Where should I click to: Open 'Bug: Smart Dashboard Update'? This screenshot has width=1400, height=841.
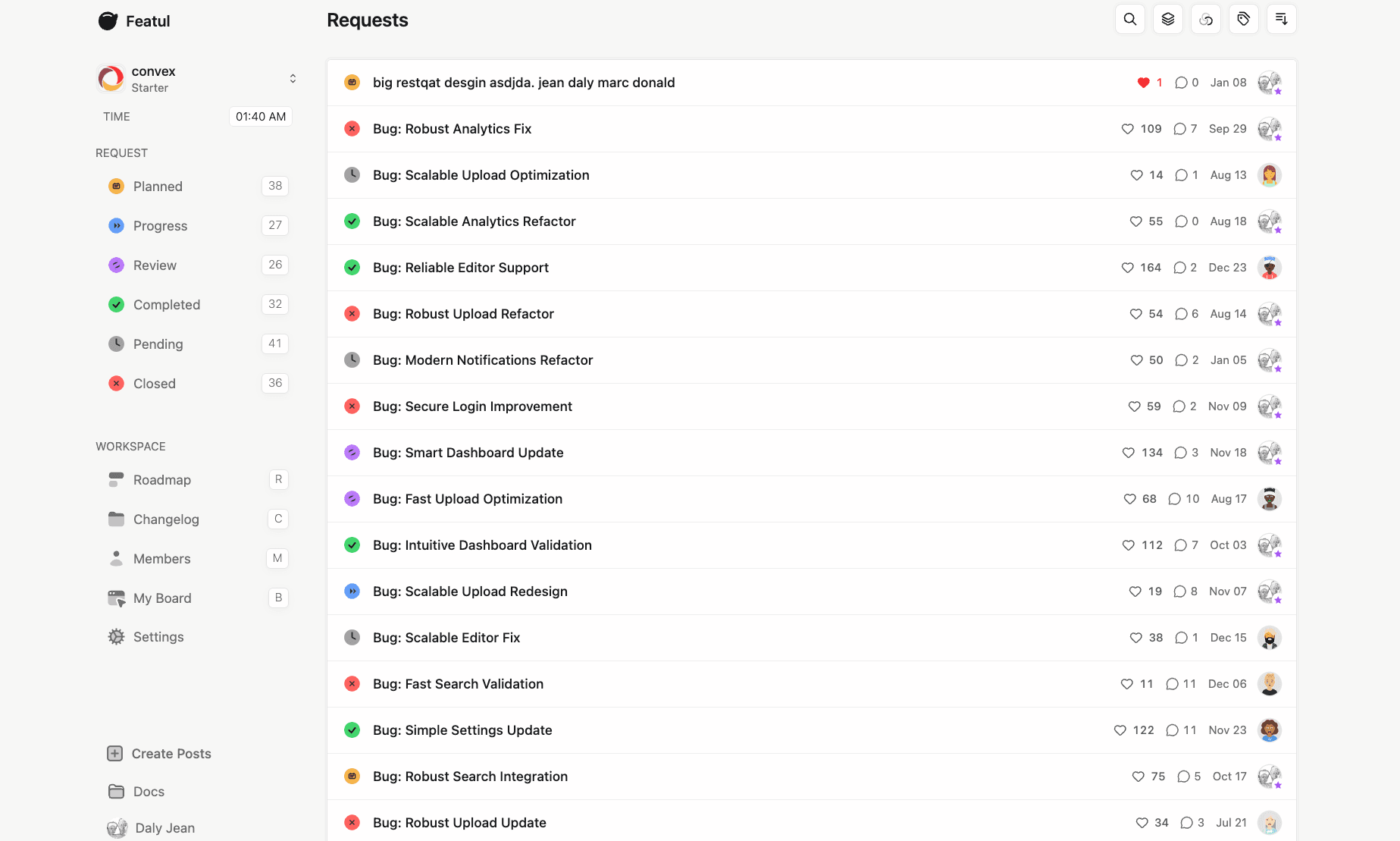point(468,452)
